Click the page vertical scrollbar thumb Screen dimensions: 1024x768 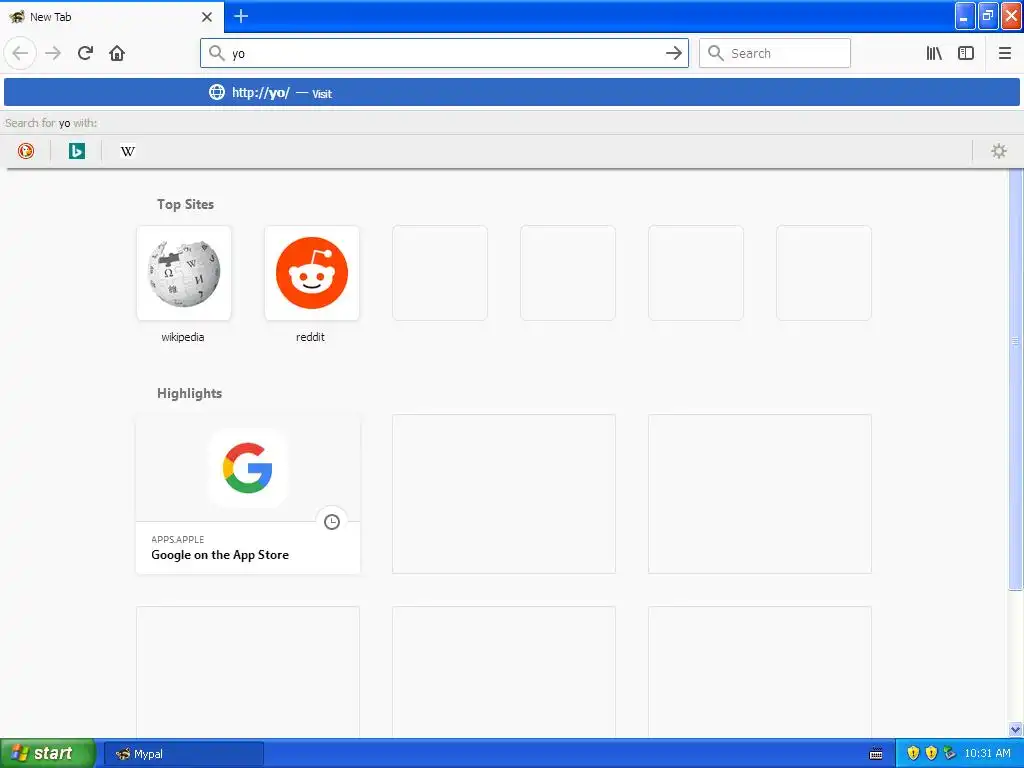pos(1015,379)
